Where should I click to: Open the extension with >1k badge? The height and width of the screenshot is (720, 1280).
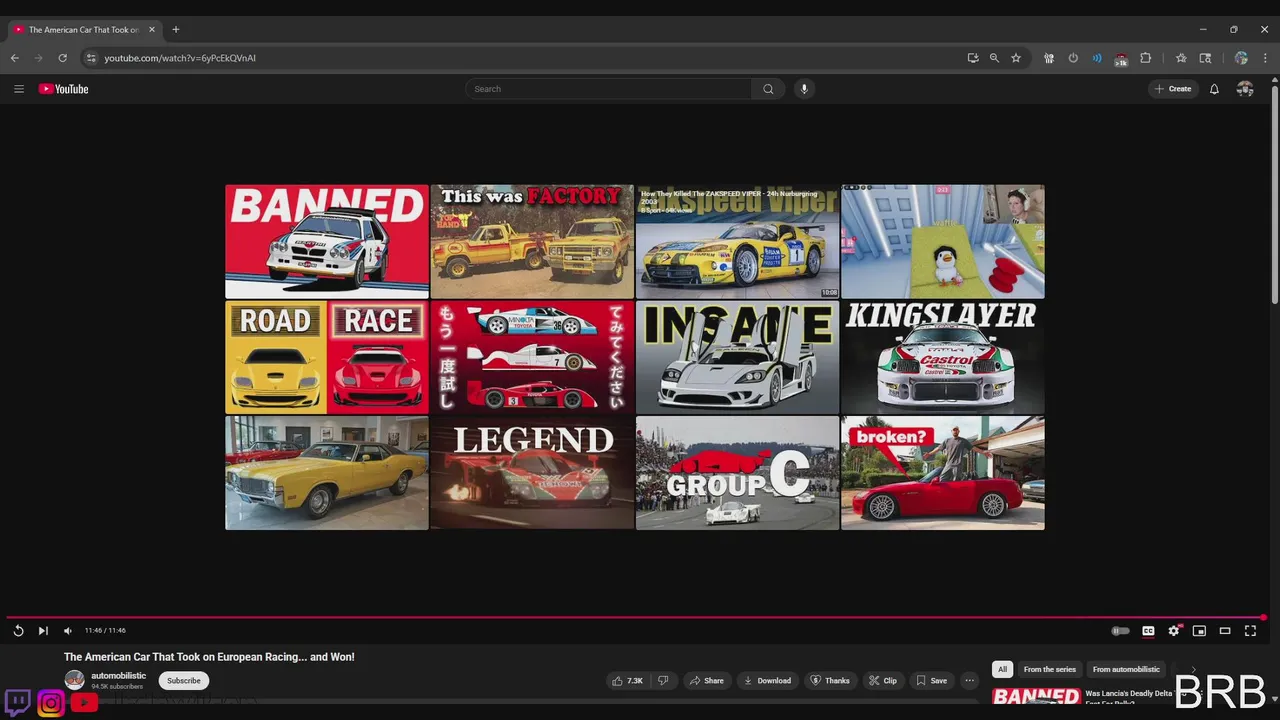click(1121, 59)
